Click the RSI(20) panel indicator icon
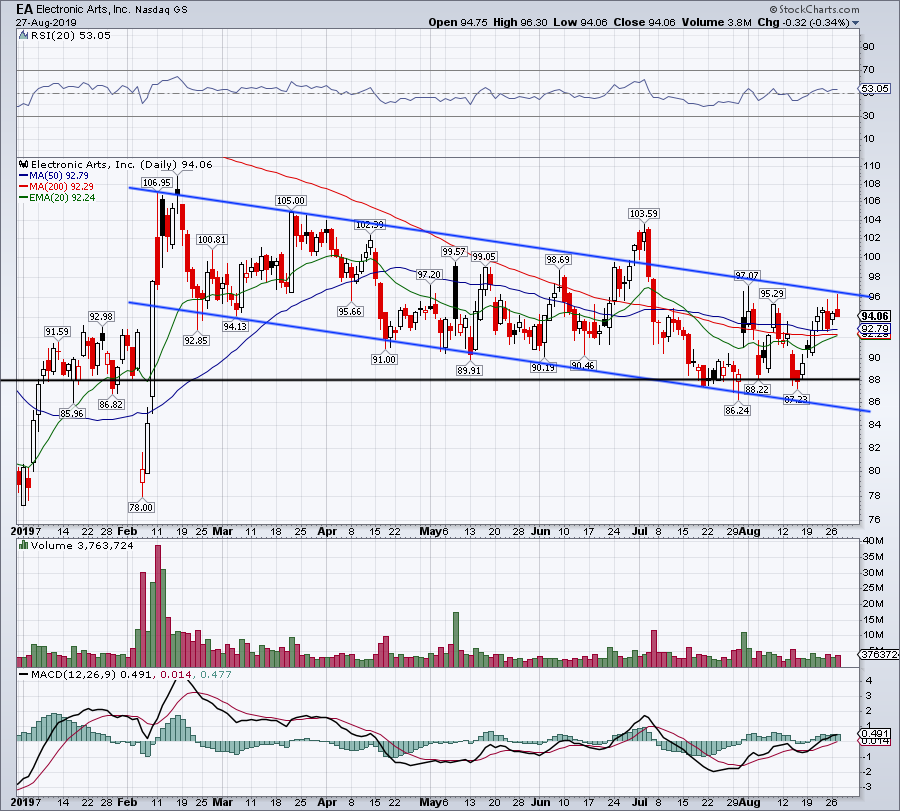The width and height of the screenshot is (900, 811). point(23,36)
